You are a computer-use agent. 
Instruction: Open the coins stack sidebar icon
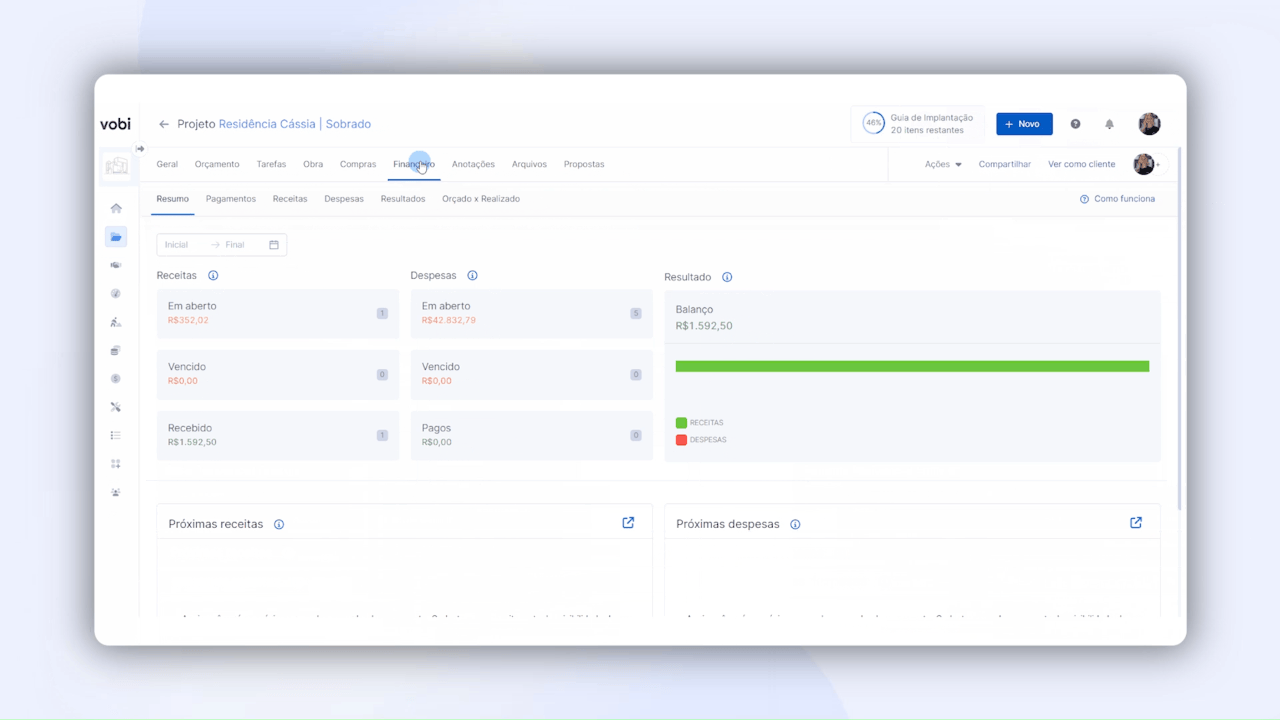116,350
